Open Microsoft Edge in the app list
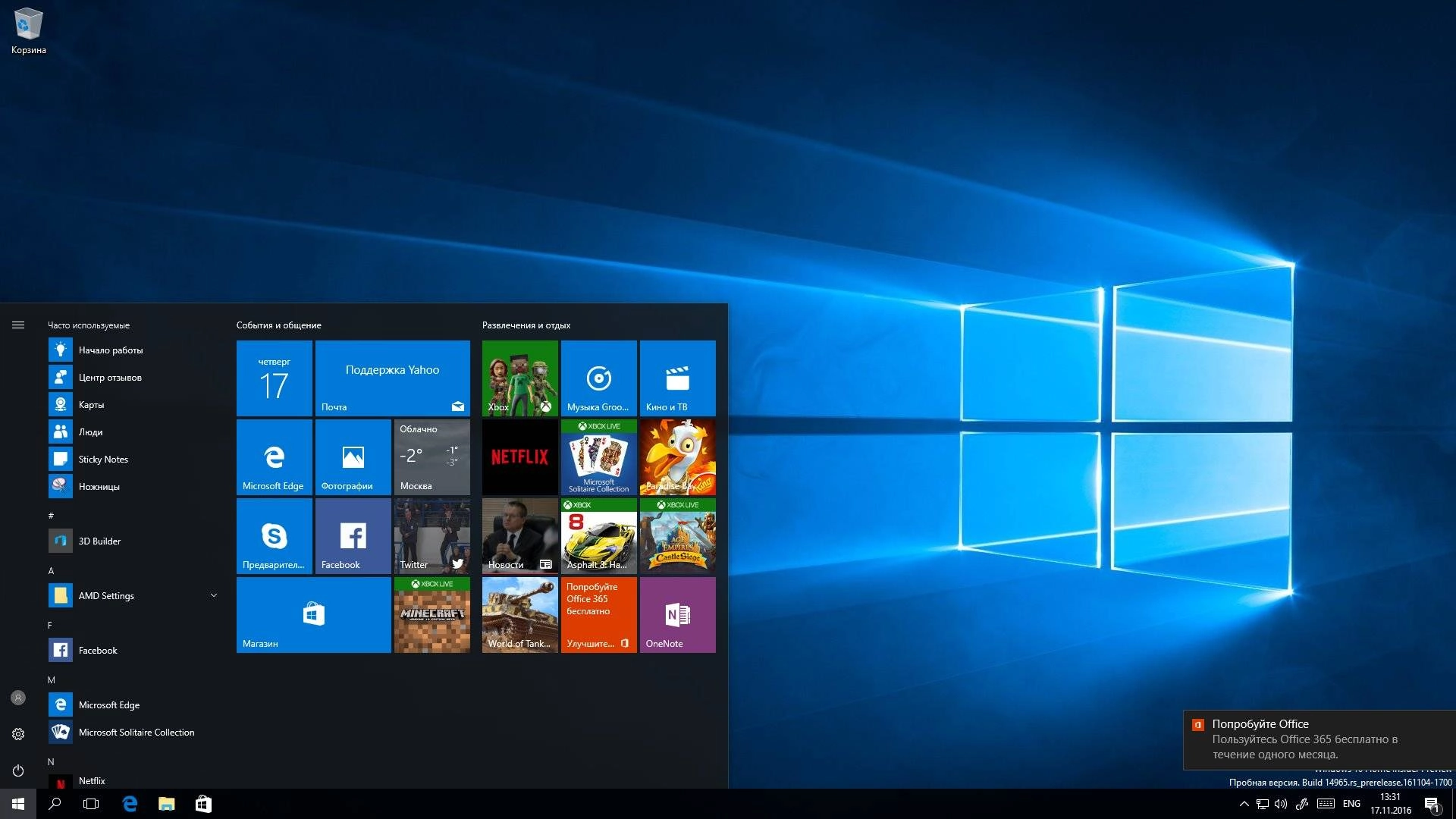The width and height of the screenshot is (1456, 819). 133,705
